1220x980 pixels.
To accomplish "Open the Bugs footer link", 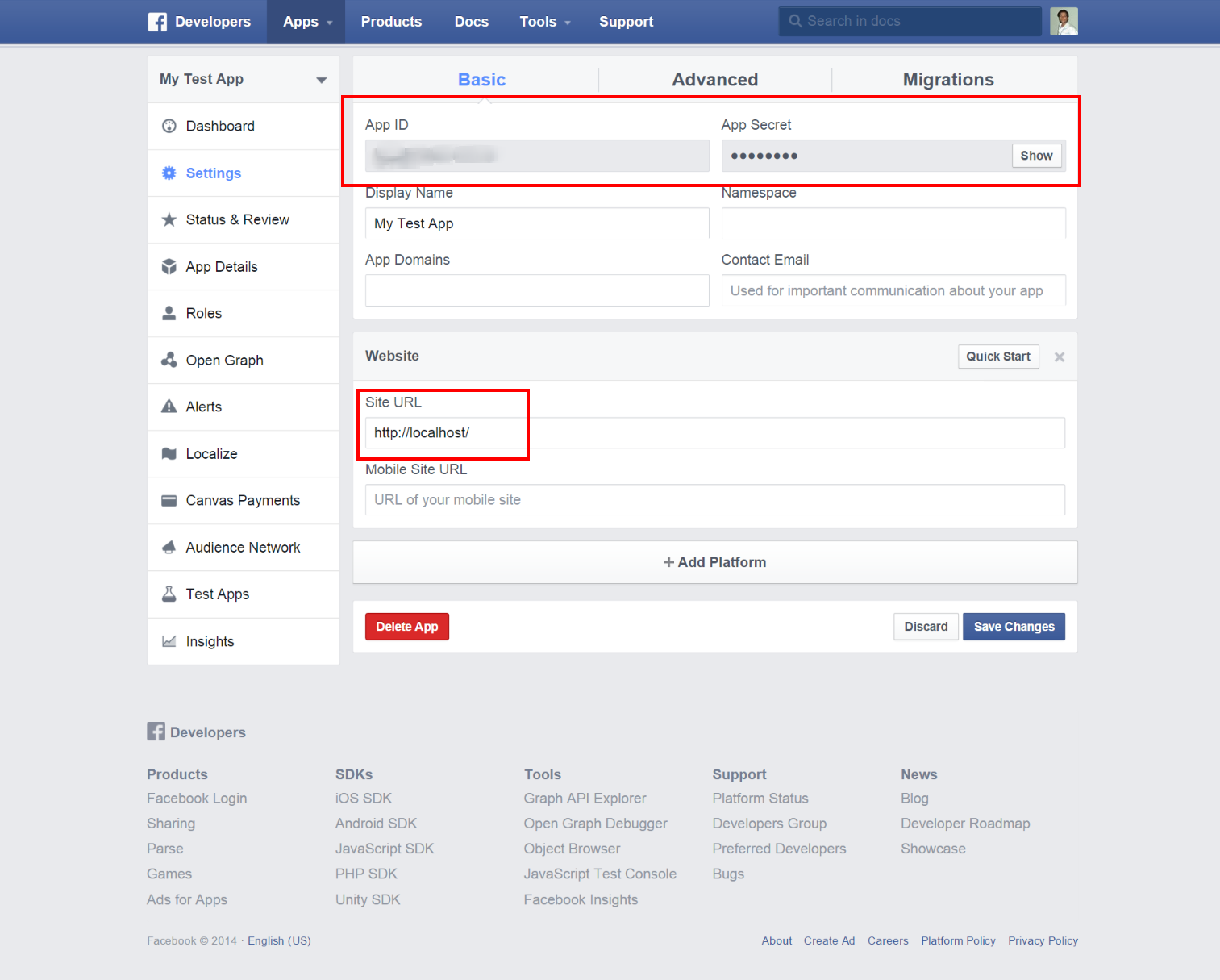I will [728, 874].
